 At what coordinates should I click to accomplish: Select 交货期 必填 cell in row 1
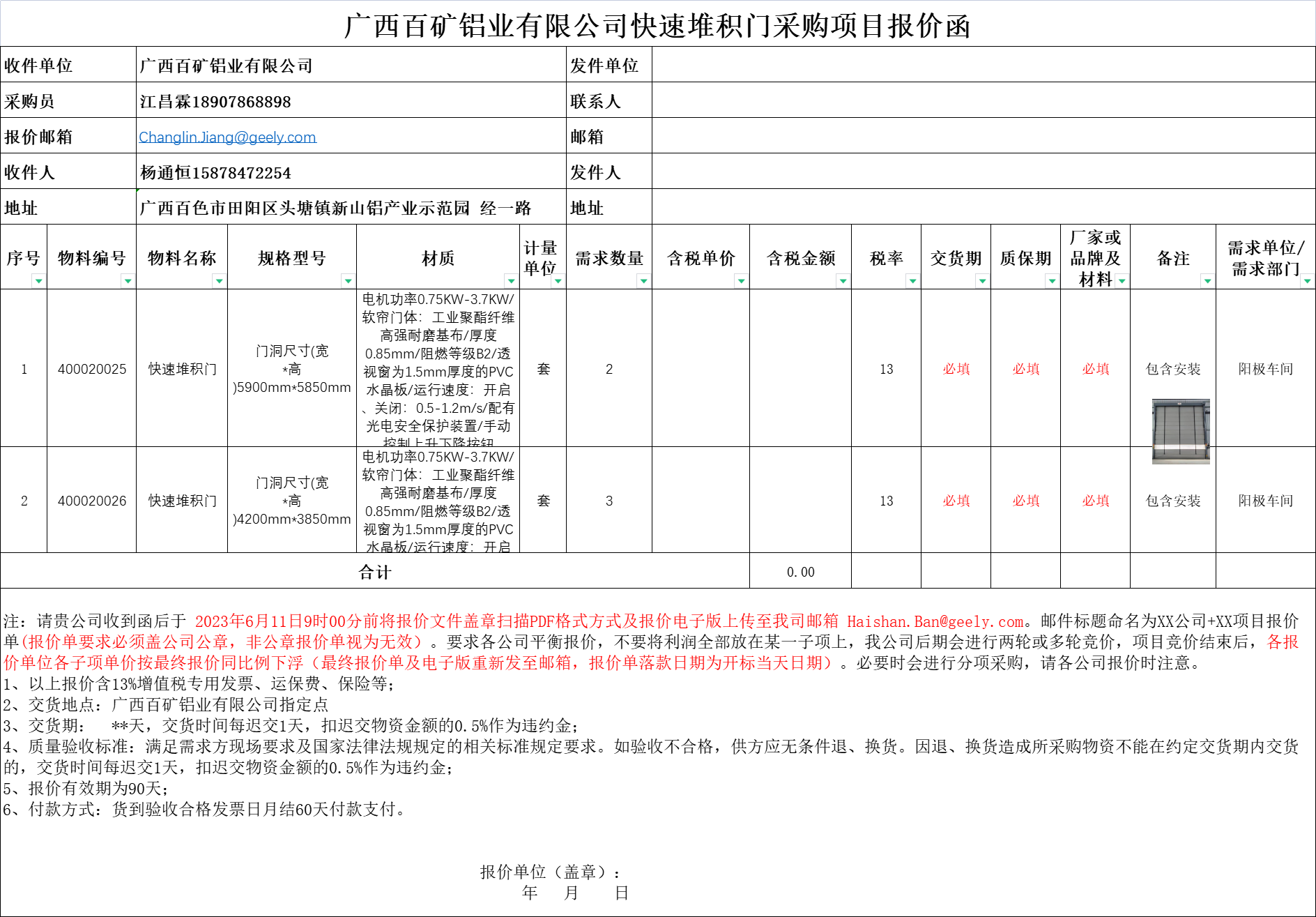956,369
